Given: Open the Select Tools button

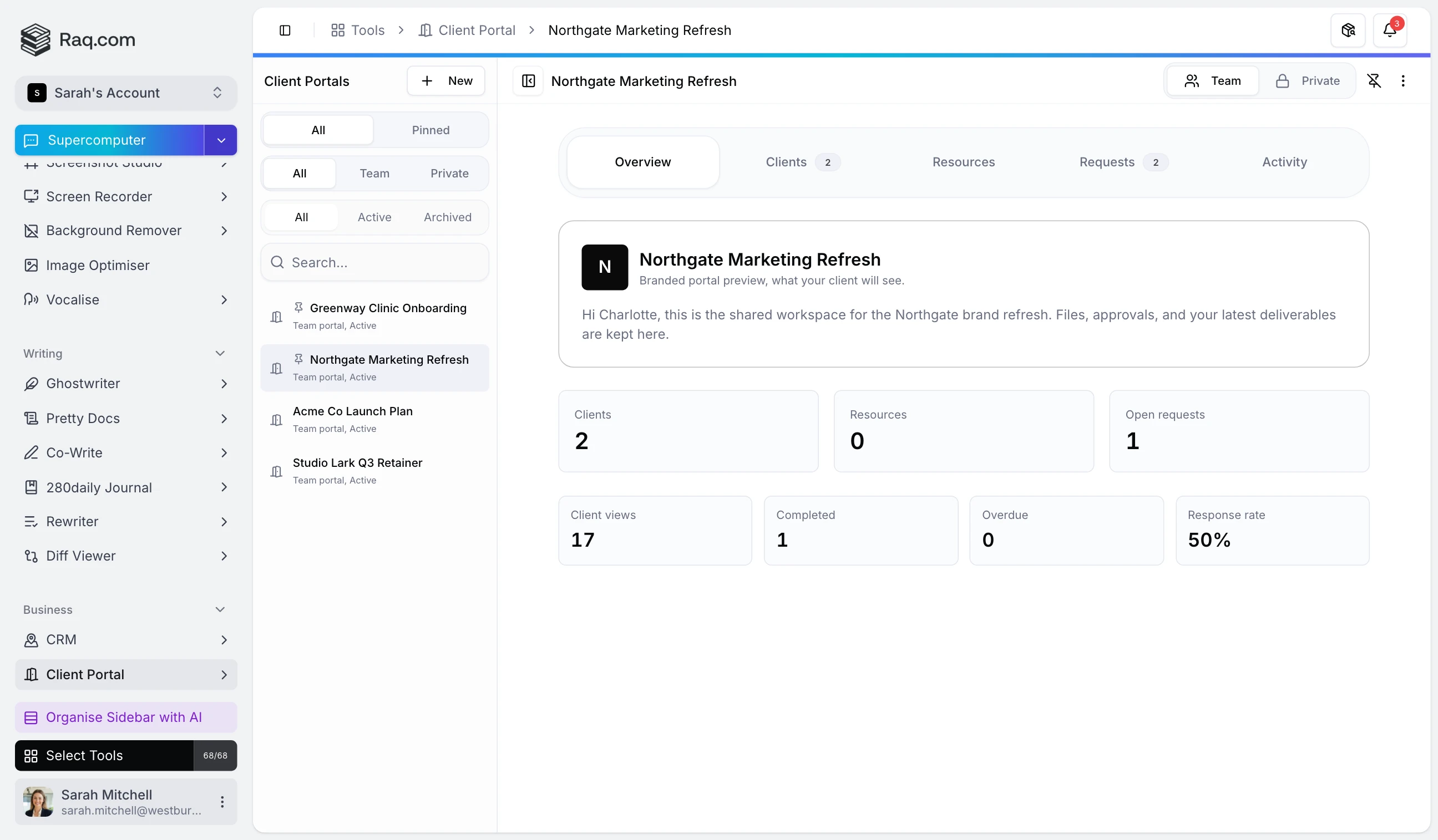Looking at the screenshot, I should point(104,756).
